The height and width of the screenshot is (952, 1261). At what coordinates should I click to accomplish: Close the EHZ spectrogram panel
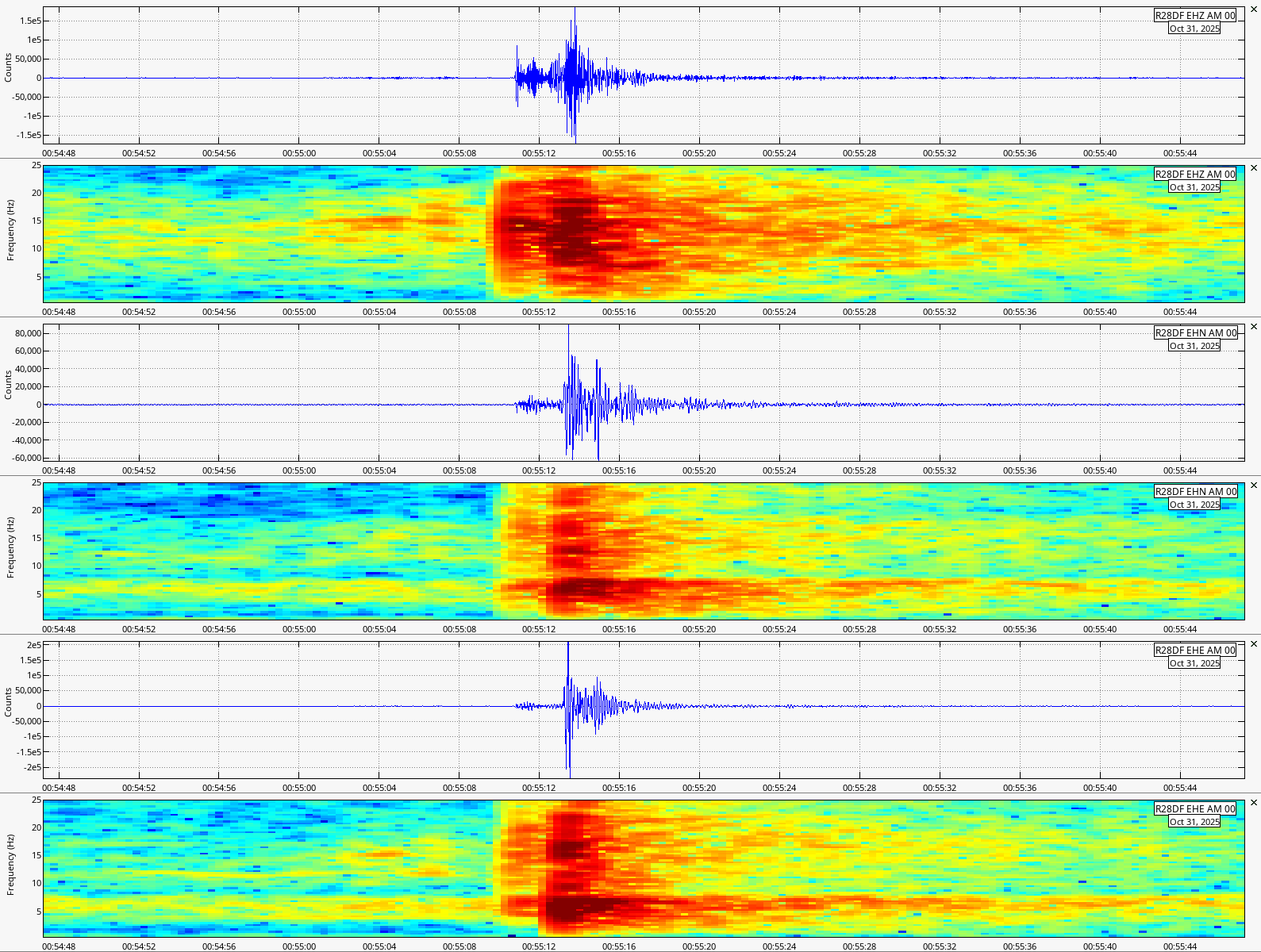click(1254, 168)
